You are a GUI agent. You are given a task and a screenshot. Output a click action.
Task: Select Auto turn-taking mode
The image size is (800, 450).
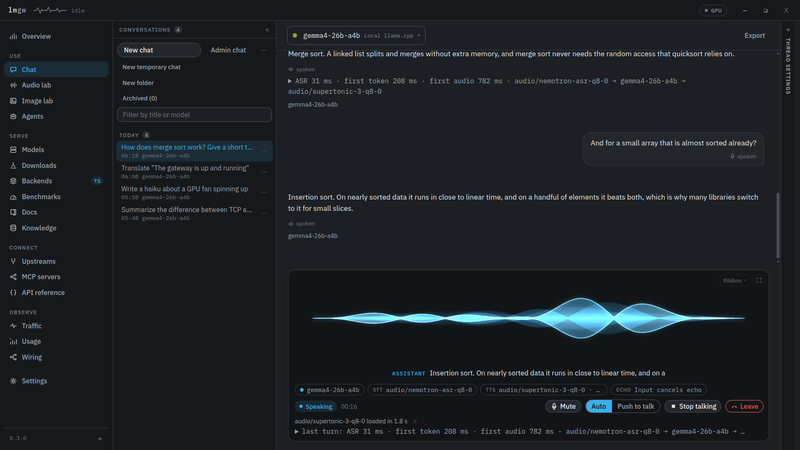[598, 407]
